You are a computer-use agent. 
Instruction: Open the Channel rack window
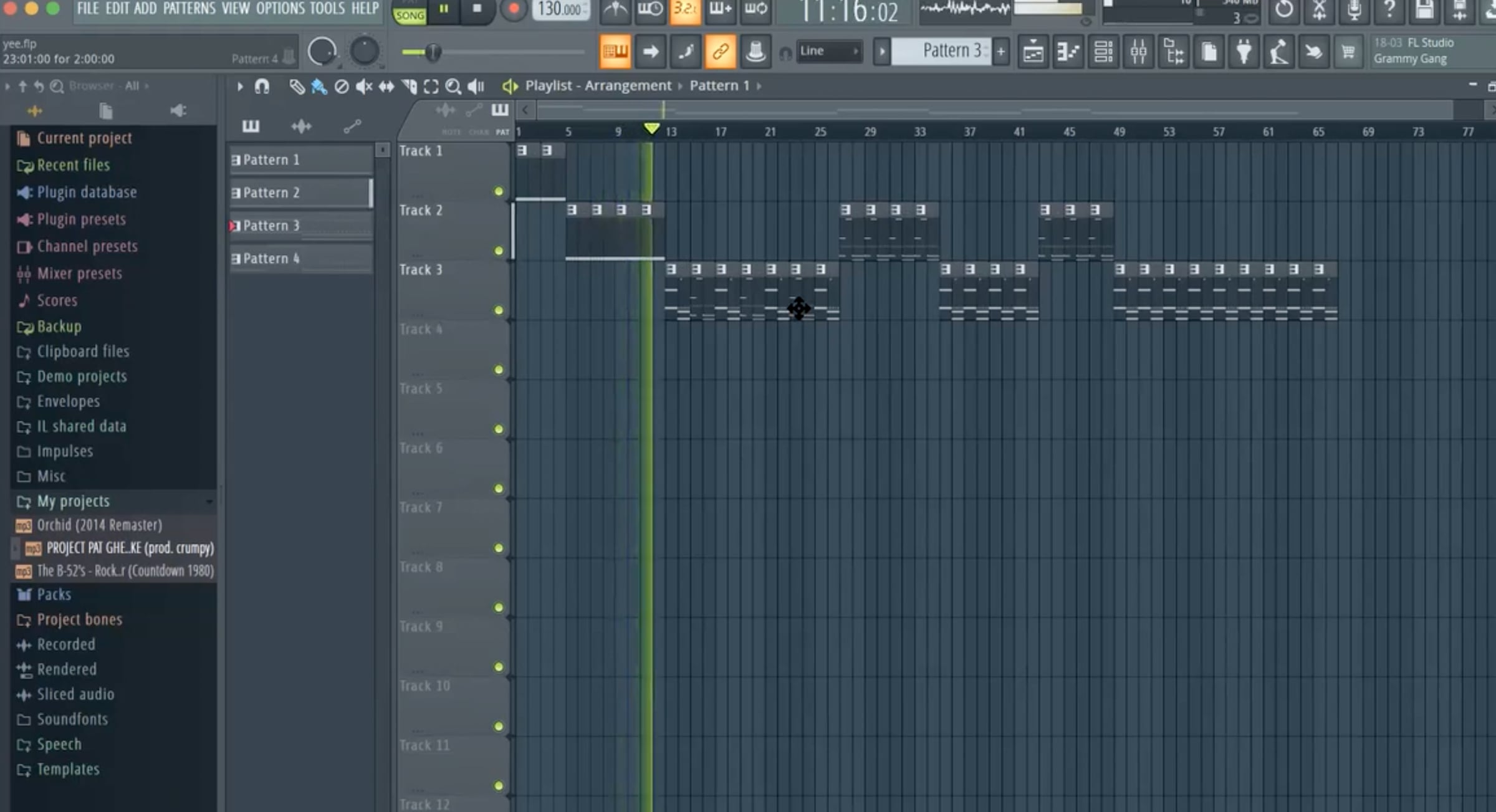(x=1103, y=52)
